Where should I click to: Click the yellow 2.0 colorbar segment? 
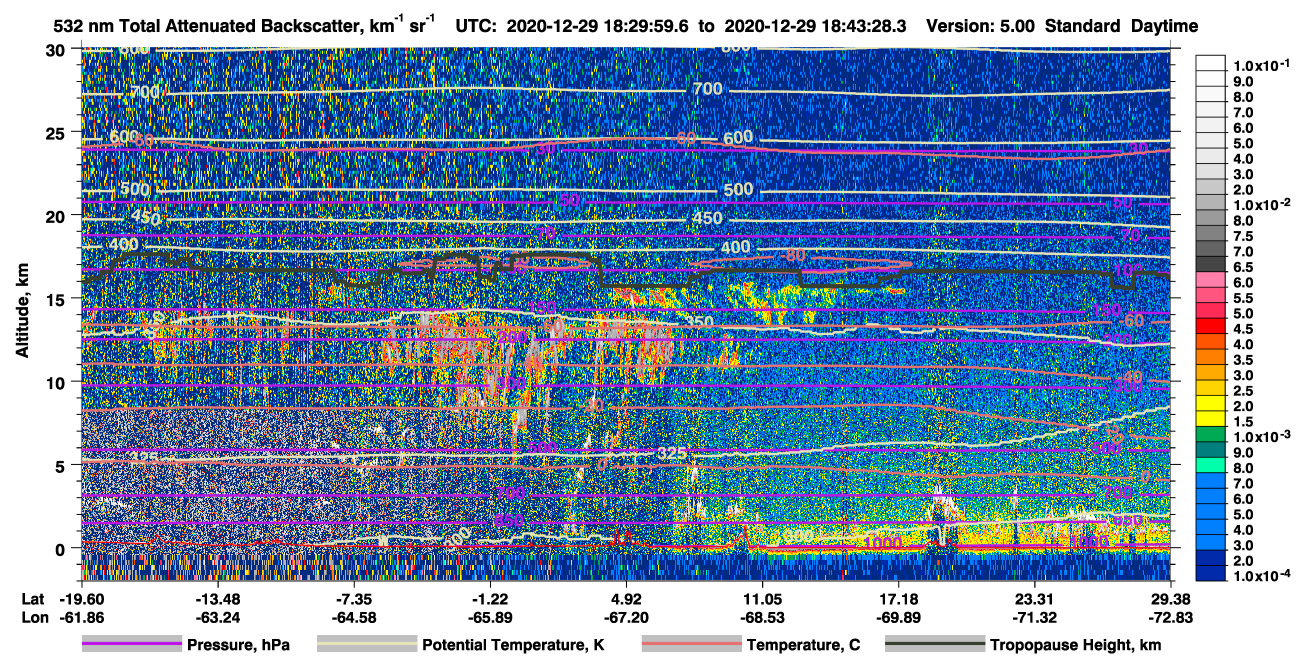click(x=1212, y=407)
